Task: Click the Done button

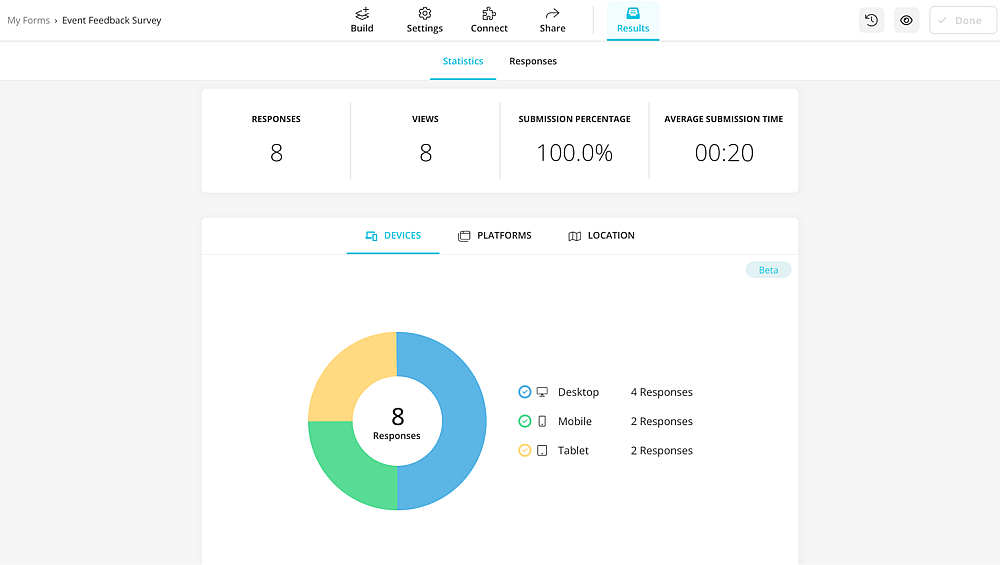Action: click(x=962, y=20)
